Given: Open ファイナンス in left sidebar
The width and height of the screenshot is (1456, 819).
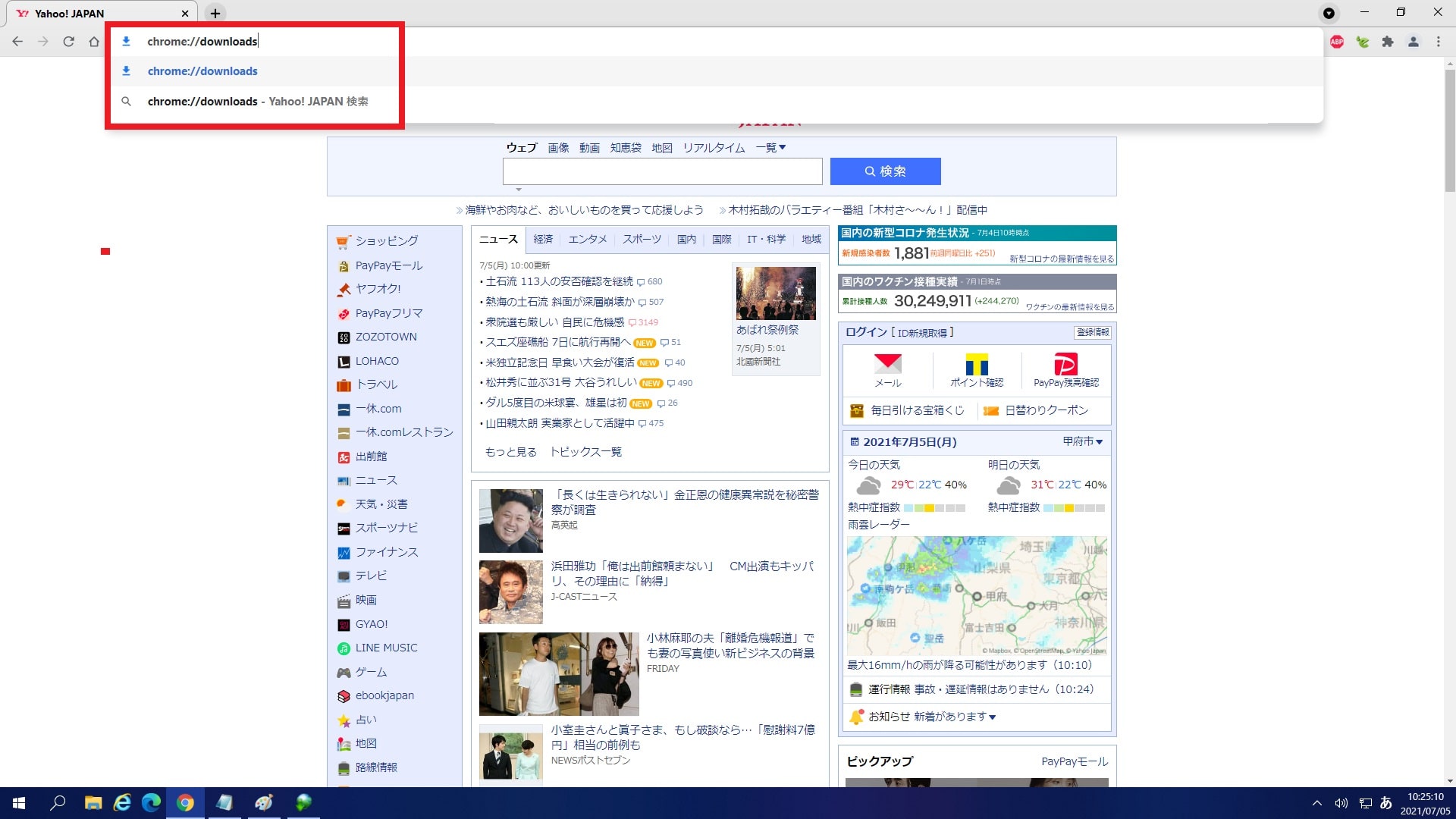Looking at the screenshot, I should click(x=387, y=552).
